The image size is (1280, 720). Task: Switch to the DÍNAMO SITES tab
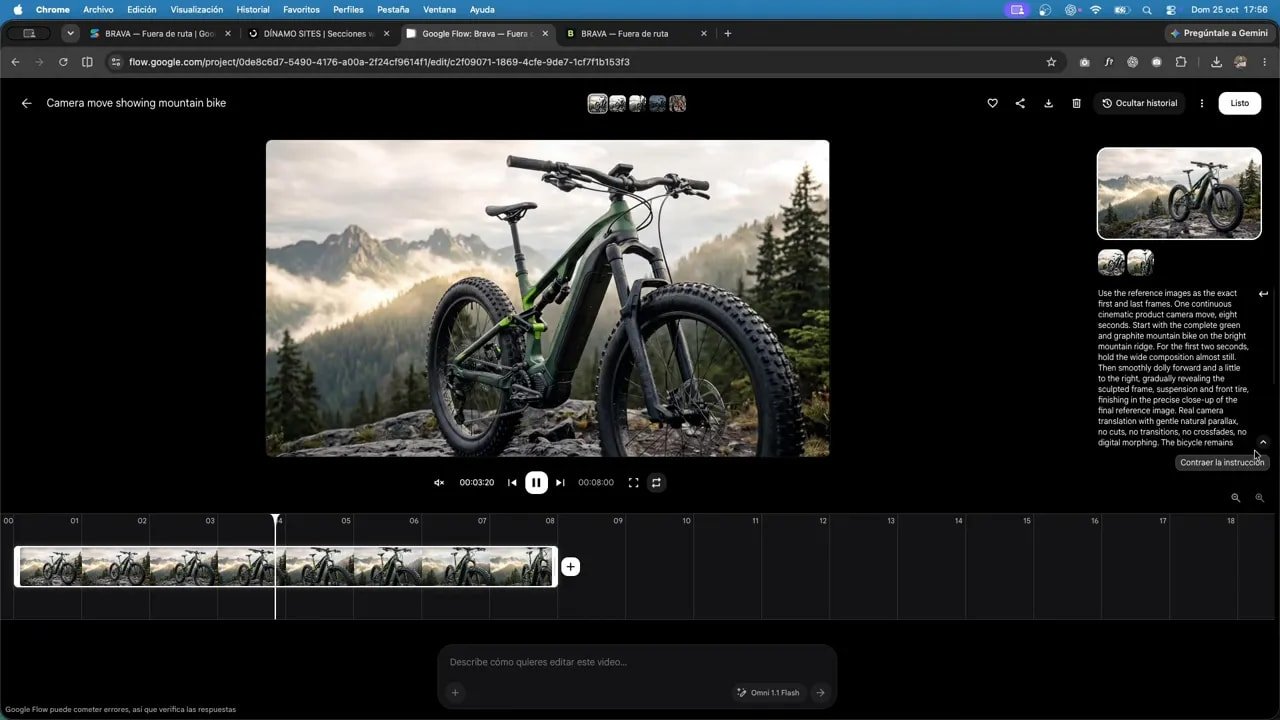(x=318, y=33)
